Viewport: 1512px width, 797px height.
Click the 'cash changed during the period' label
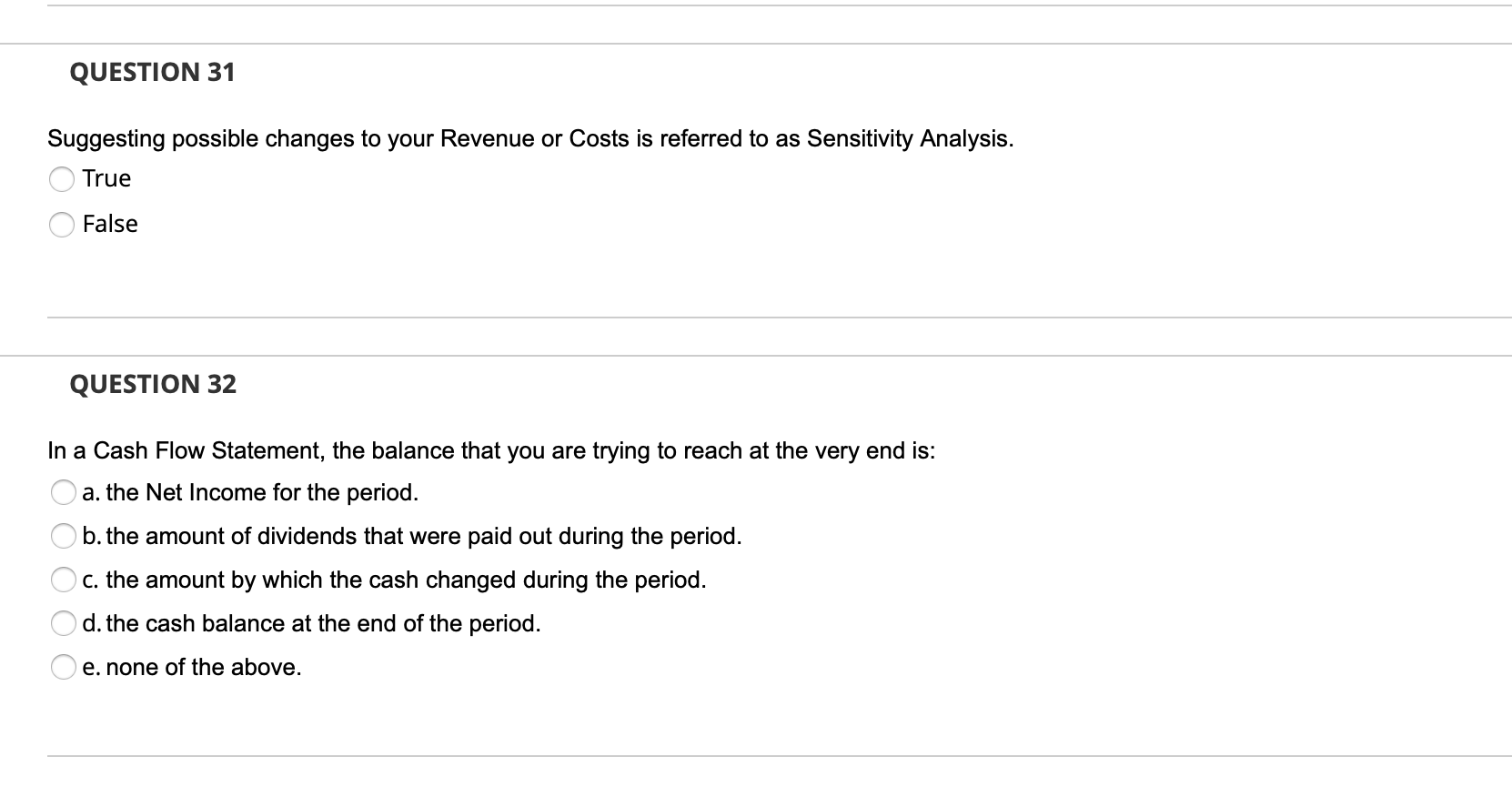point(394,580)
